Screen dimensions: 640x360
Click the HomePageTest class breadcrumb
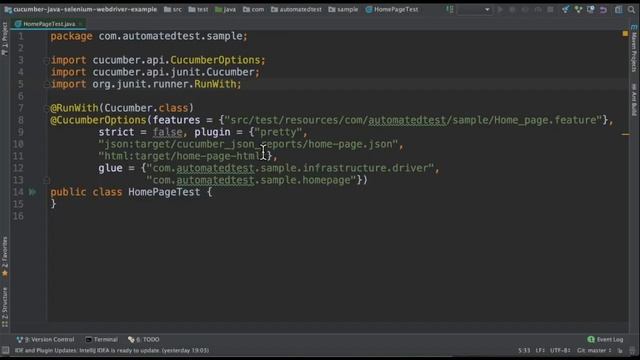coord(392,9)
